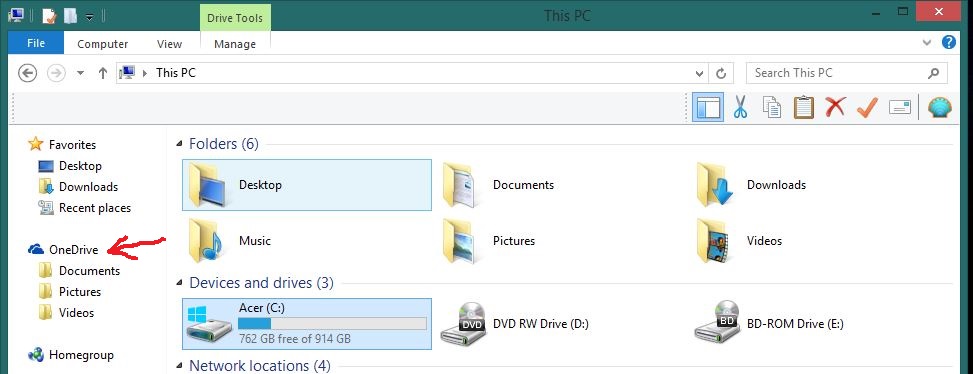Click This PC in the address bar

(176, 73)
